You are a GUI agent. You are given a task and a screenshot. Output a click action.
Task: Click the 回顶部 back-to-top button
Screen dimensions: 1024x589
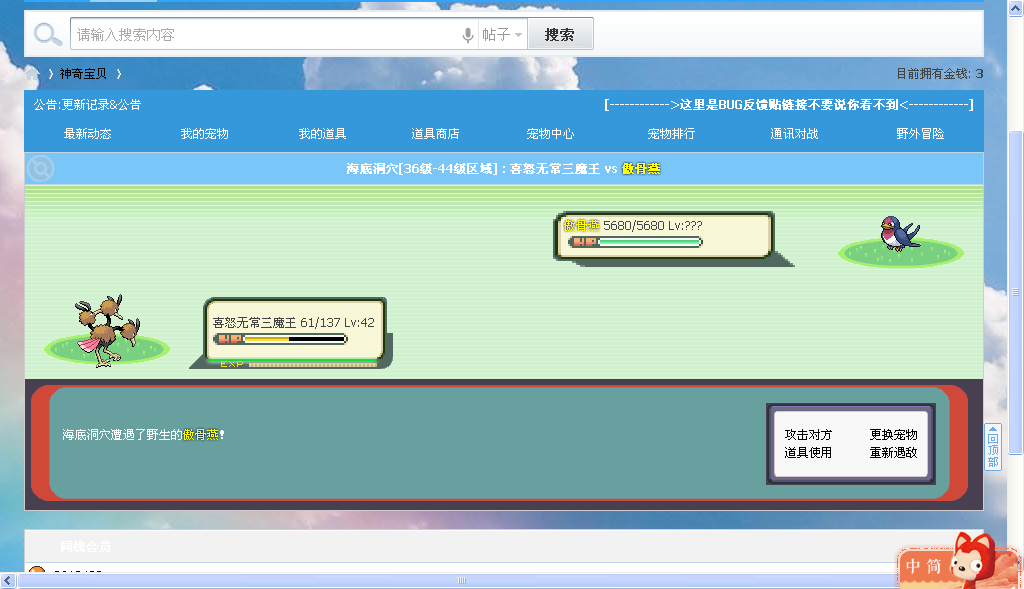(993, 447)
